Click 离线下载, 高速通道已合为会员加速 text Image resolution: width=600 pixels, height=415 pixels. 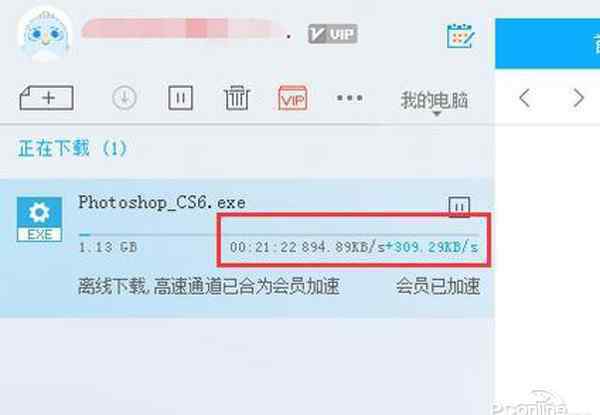point(209,286)
